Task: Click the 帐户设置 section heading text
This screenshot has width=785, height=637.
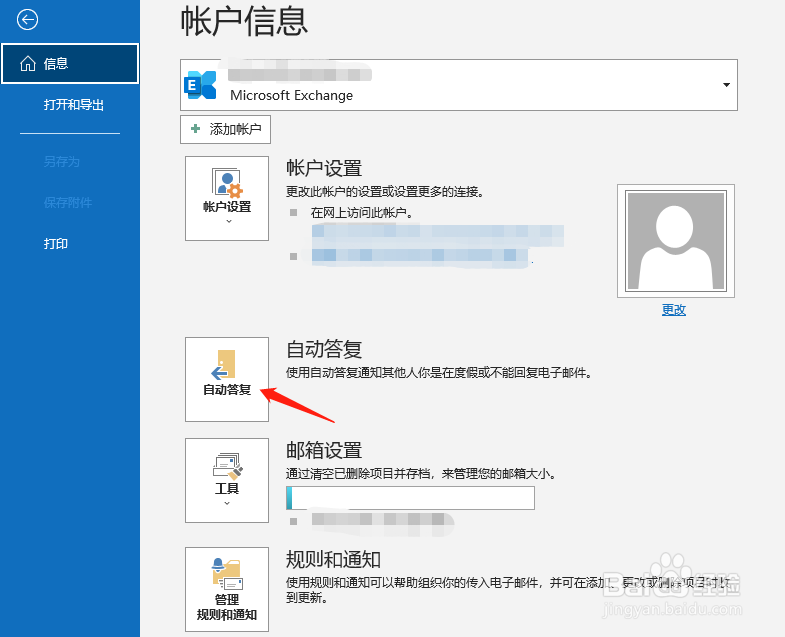Action: click(324, 168)
